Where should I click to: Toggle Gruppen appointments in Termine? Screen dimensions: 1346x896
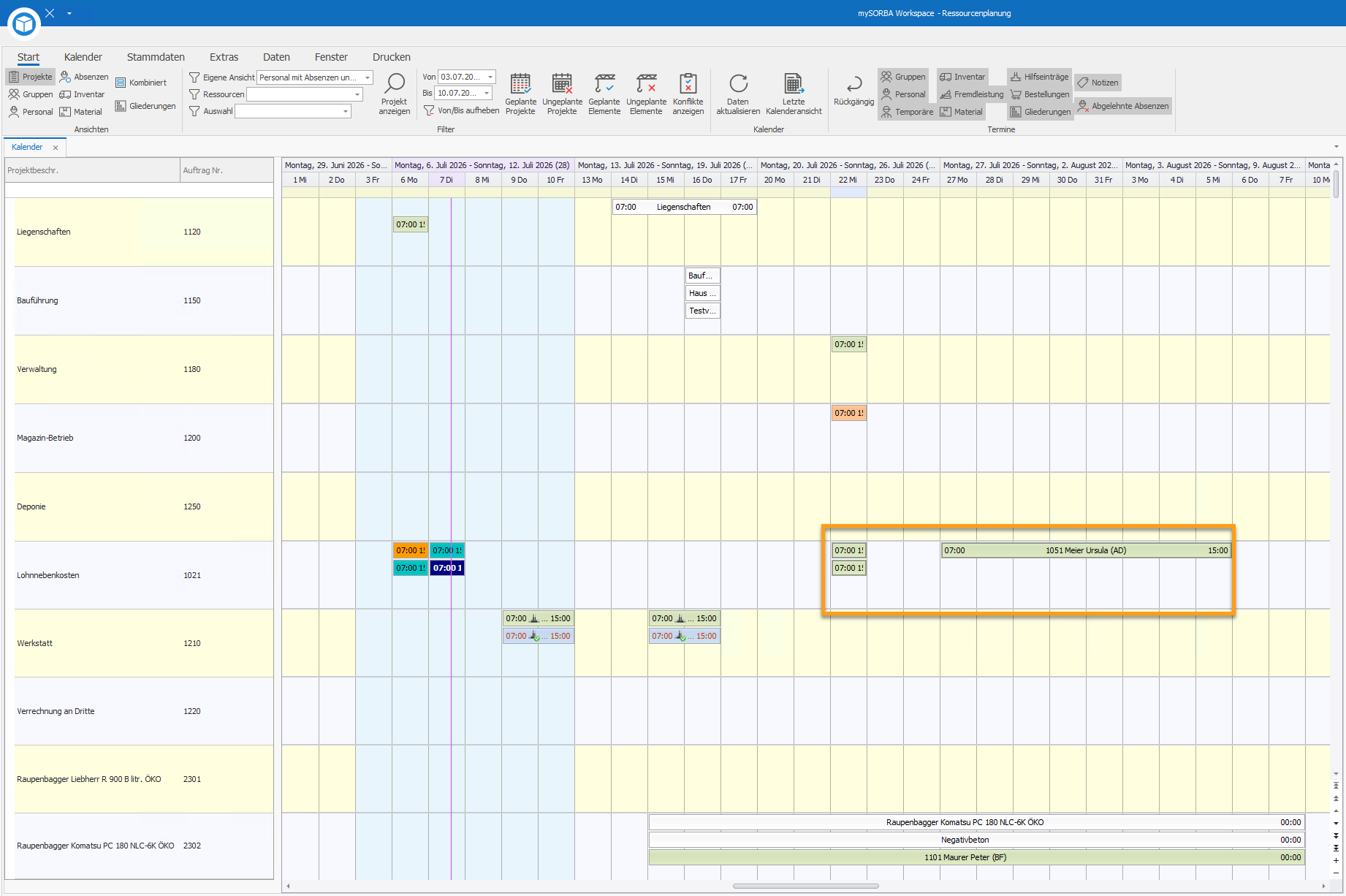pyautogui.click(x=903, y=77)
